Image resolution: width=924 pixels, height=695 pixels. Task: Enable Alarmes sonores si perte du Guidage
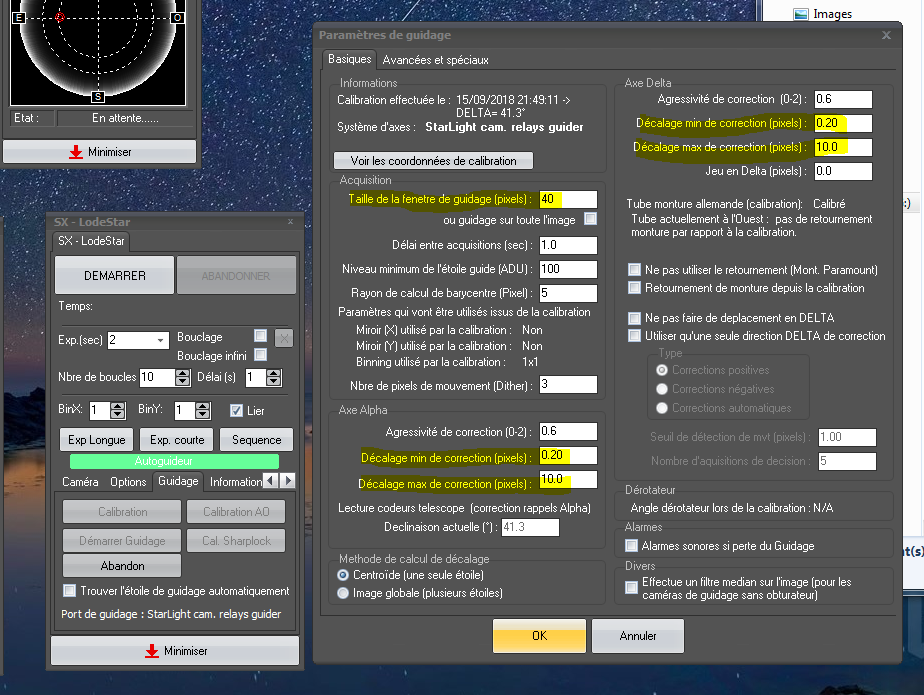(x=631, y=546)
